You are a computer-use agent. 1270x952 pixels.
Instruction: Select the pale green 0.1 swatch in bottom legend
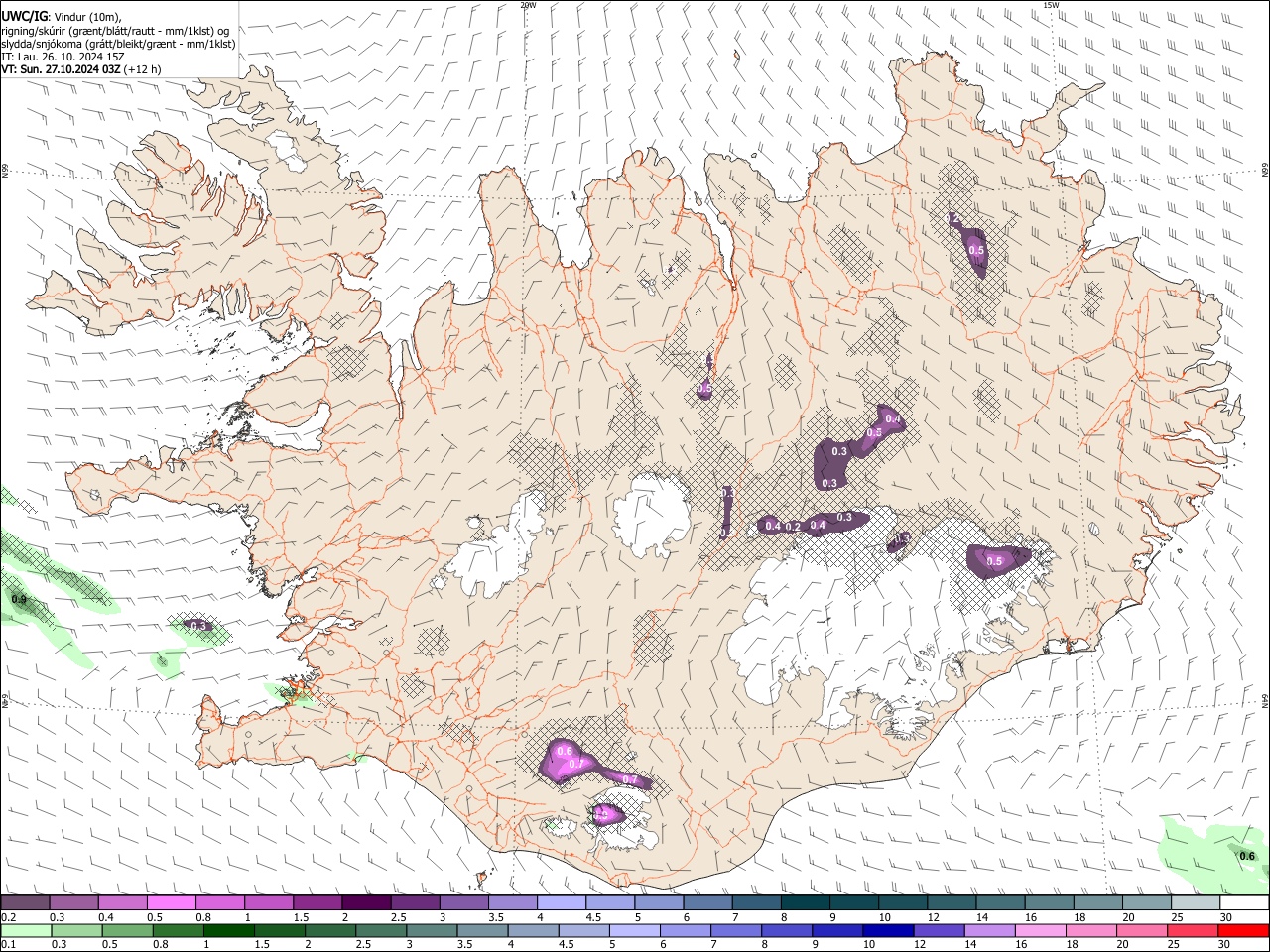[25, 930]
